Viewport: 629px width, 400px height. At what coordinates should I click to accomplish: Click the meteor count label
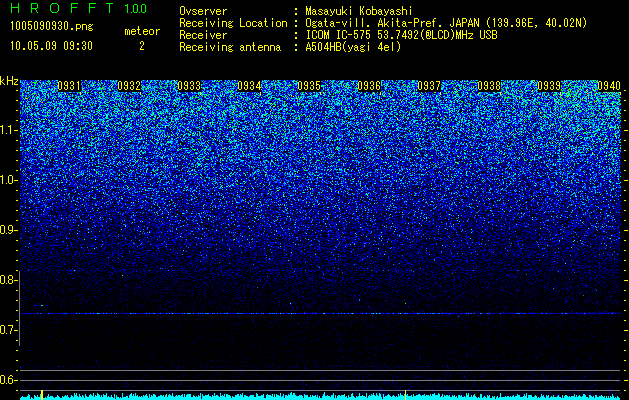(142, 31)
